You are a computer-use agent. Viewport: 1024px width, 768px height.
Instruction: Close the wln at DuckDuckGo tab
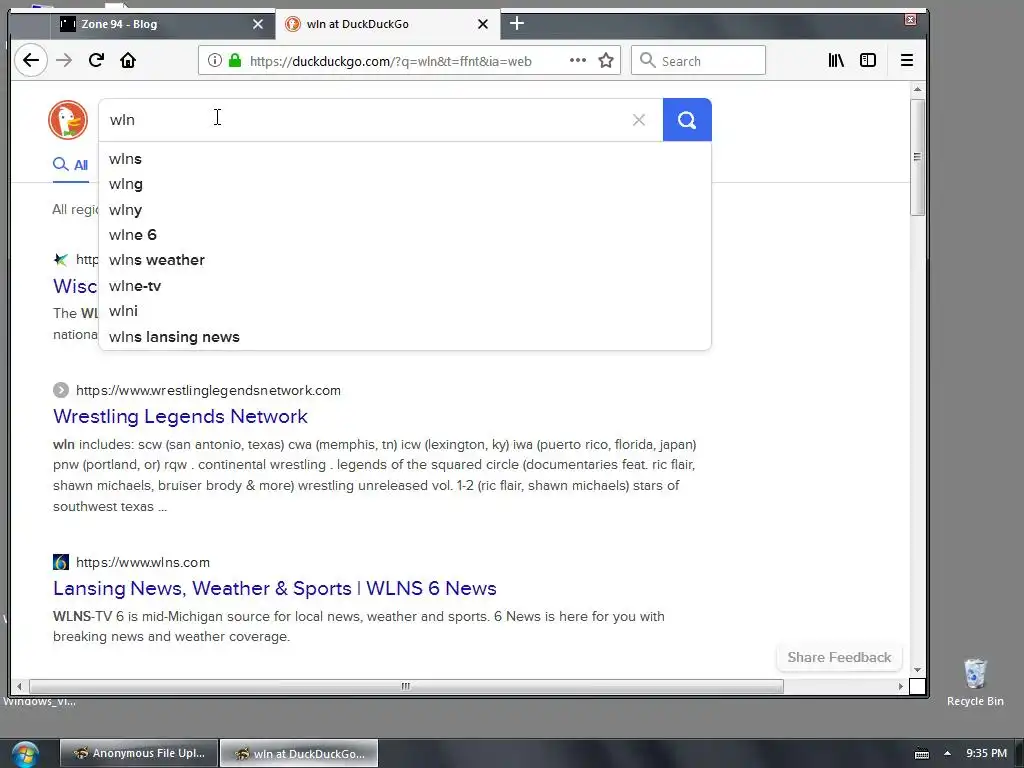click(483, 24)
